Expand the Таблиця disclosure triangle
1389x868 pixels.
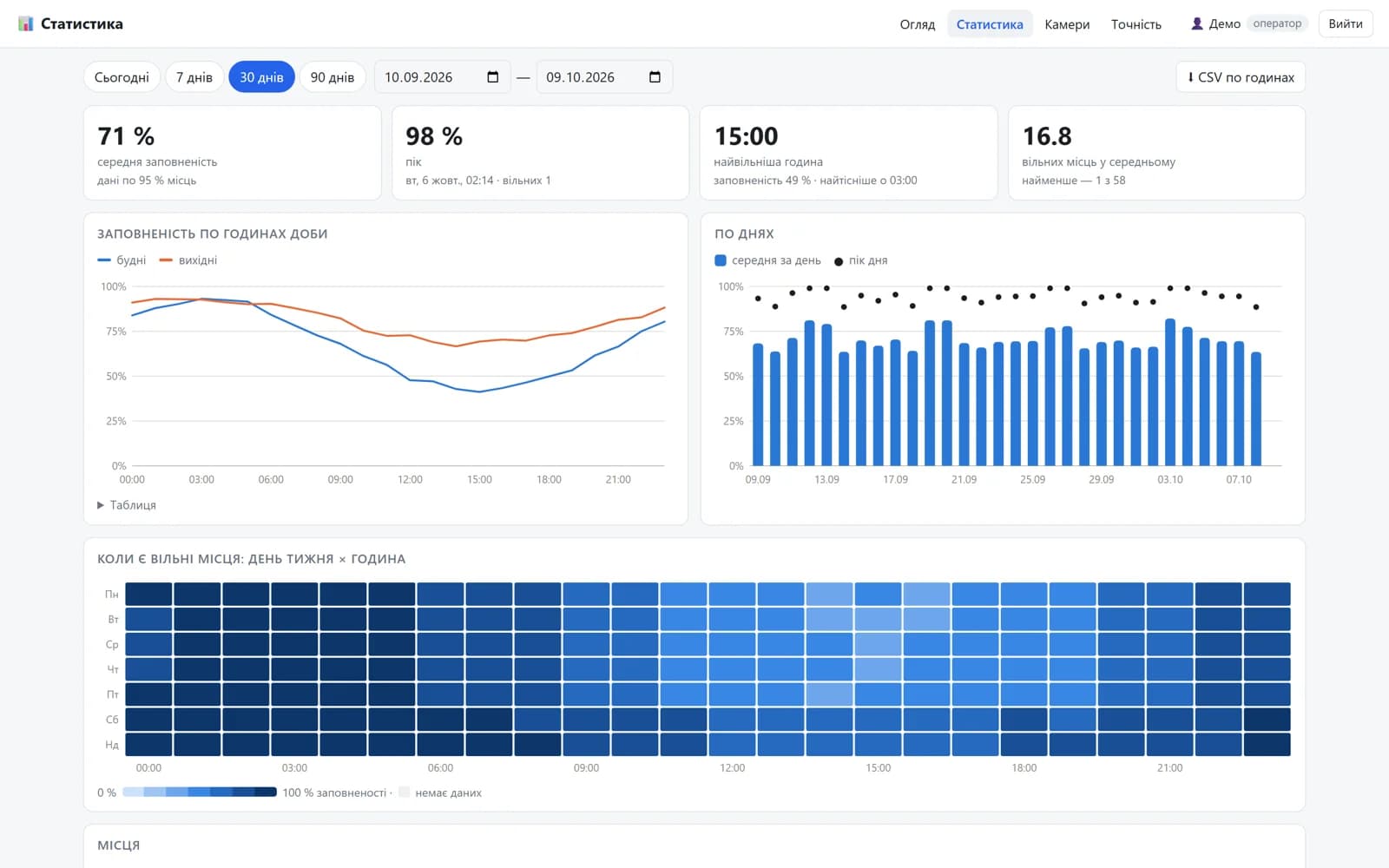pyautogui.click(x=101, y=505)
